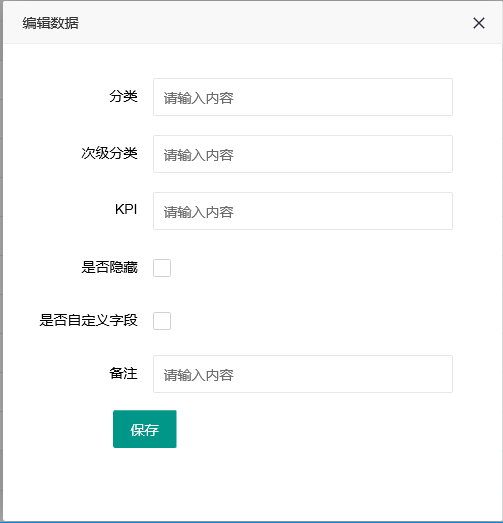Enable the 是否自定义字段 checkbox
The height and width of the screenshot is (523, 503).
click(x=162, y=321)
